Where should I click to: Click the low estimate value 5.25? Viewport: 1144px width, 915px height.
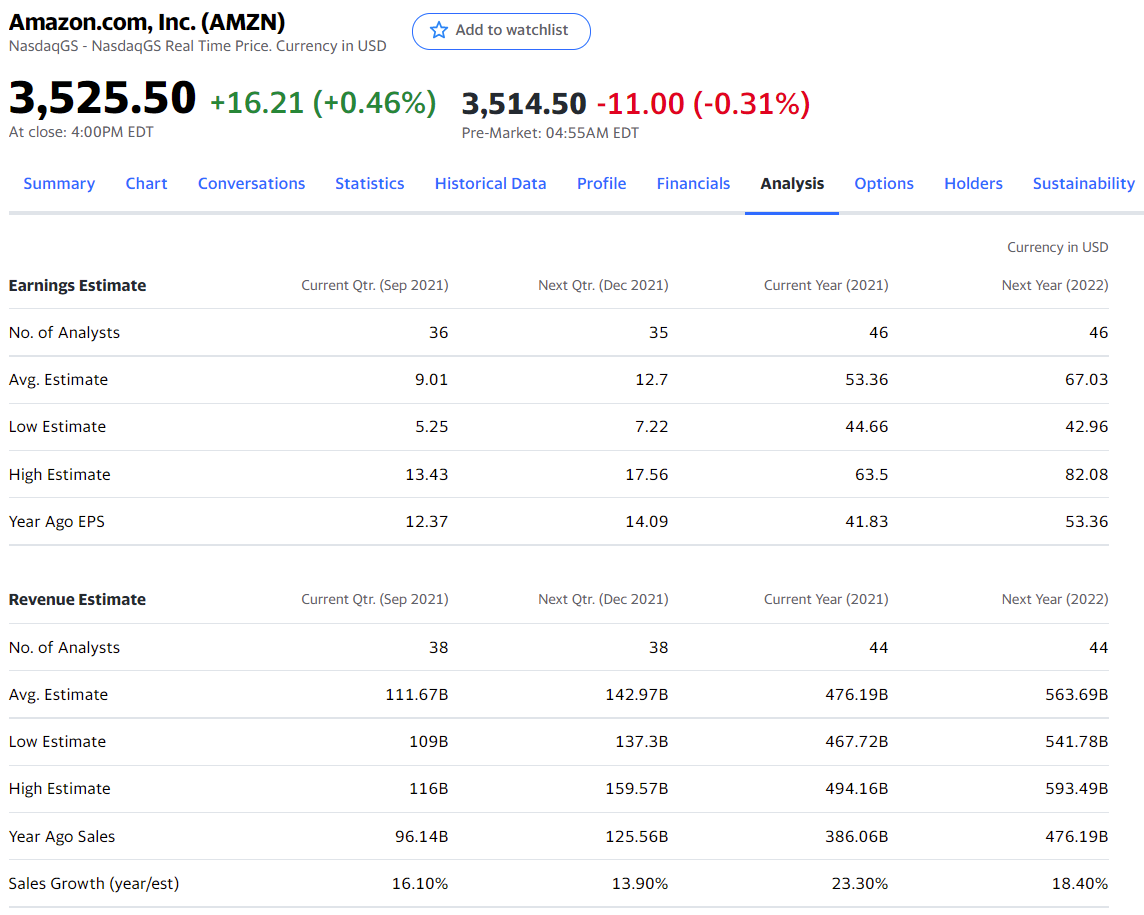(x=431, y=427)
